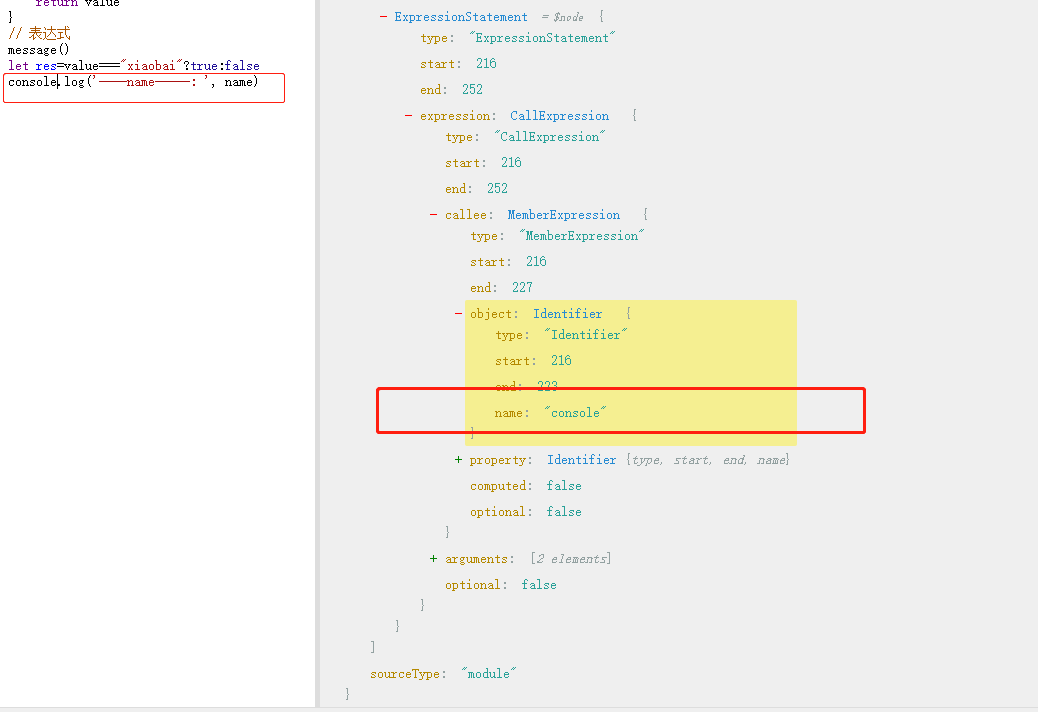The height and width of the screenshot is (712, 1038).
Task: Click the computed: false property
Action: point(525,486)
